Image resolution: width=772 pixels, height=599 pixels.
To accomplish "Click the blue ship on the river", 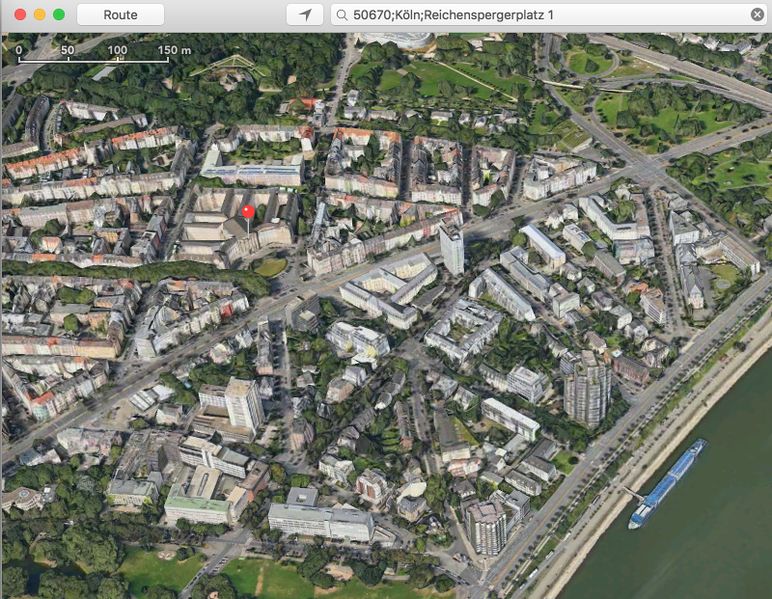I will 667,483.
